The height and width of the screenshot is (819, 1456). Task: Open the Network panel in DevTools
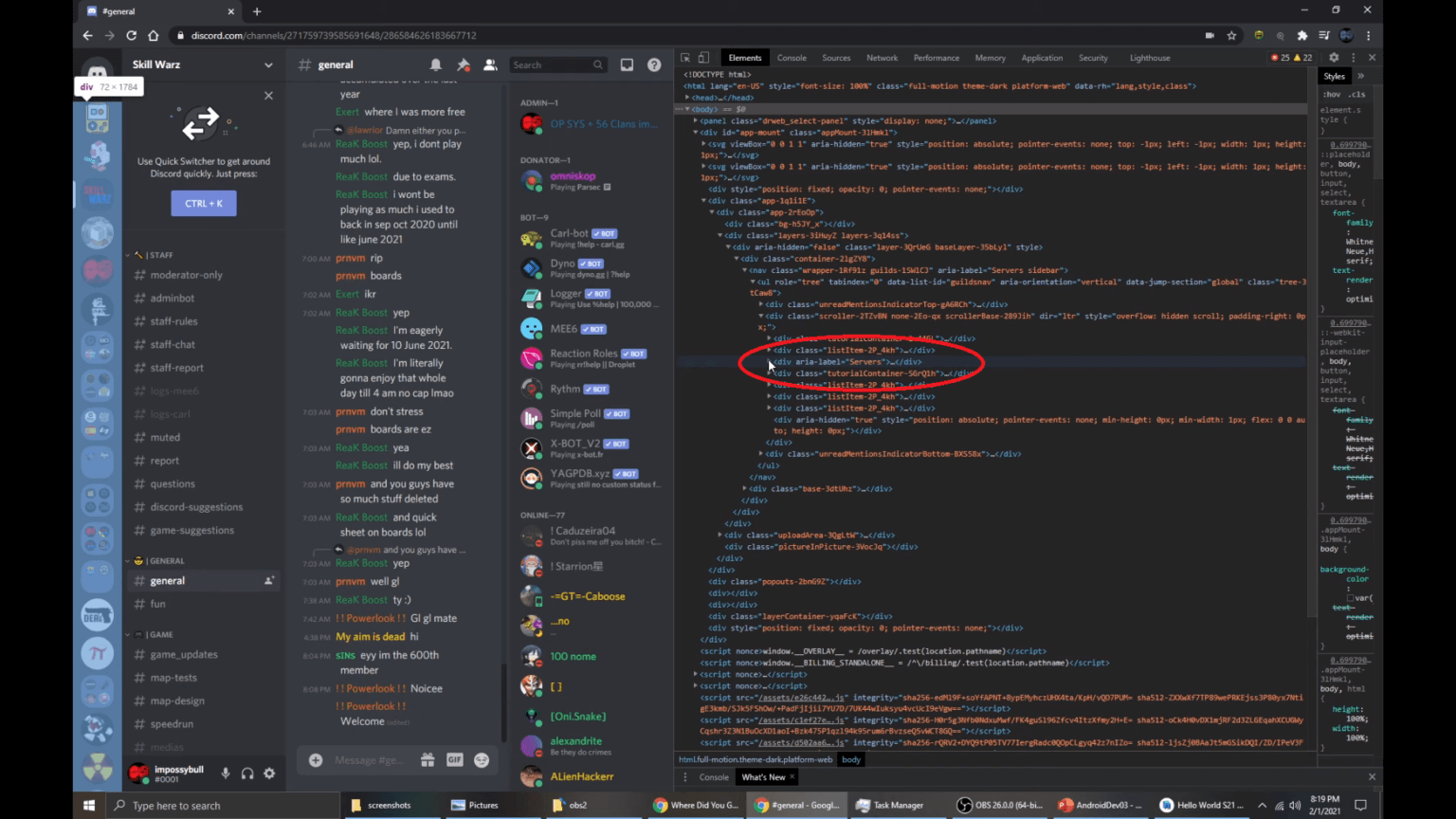pos(882,57)
